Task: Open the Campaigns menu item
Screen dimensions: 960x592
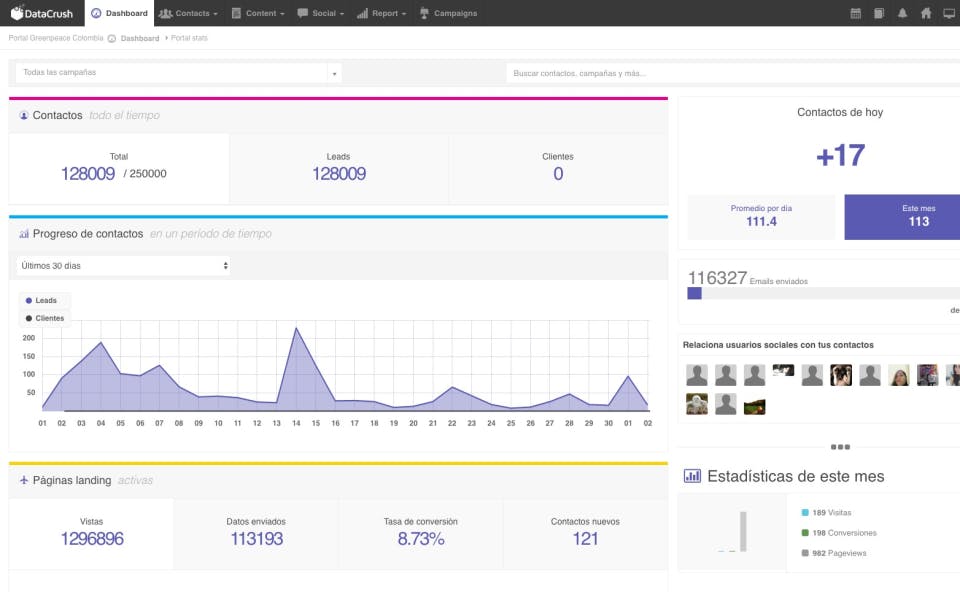Action: coord(448,13)
